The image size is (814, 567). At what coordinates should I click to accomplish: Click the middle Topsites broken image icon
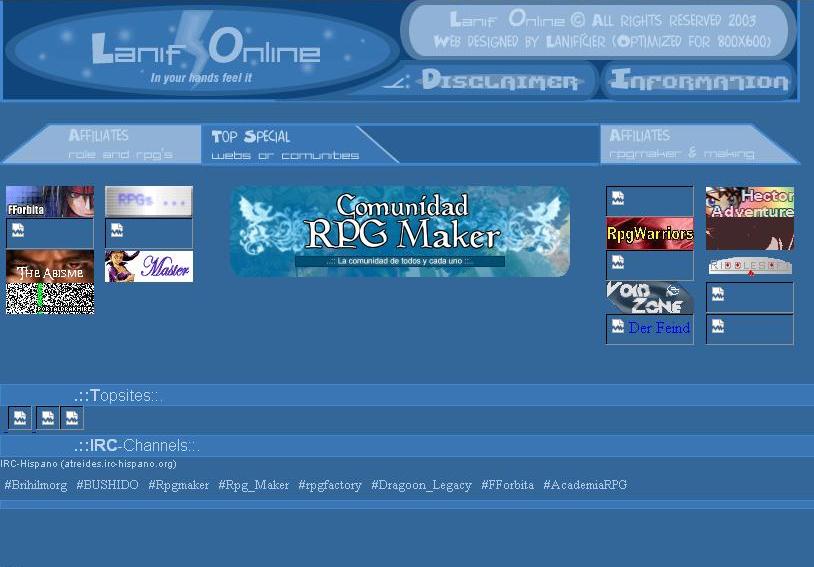pos(47,418)
